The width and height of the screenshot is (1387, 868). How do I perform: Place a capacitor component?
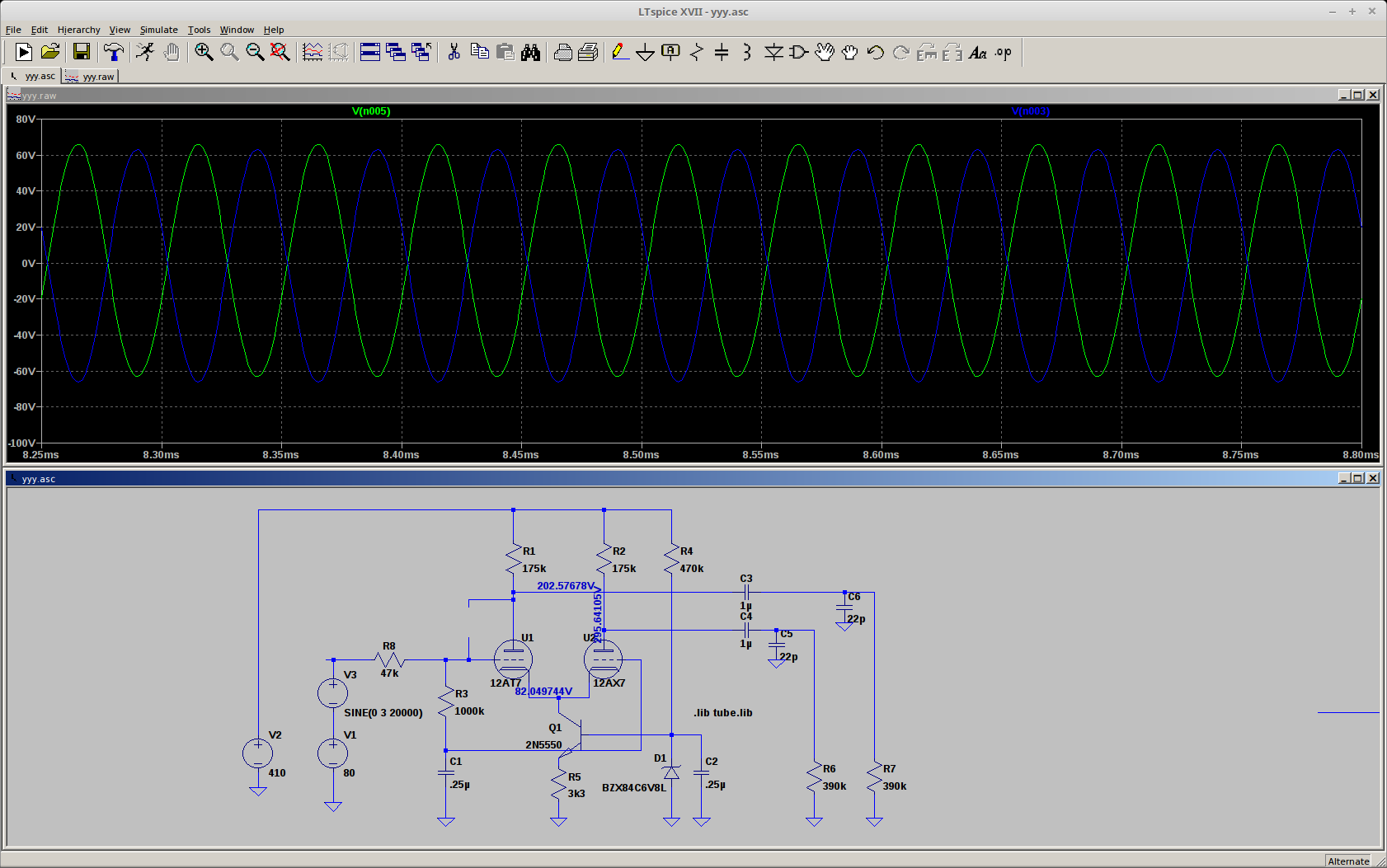pyautogui.click(x=722, y=52)
